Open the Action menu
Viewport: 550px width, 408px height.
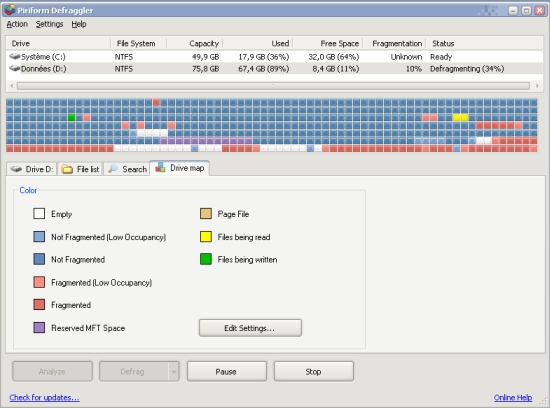point(17,24)
